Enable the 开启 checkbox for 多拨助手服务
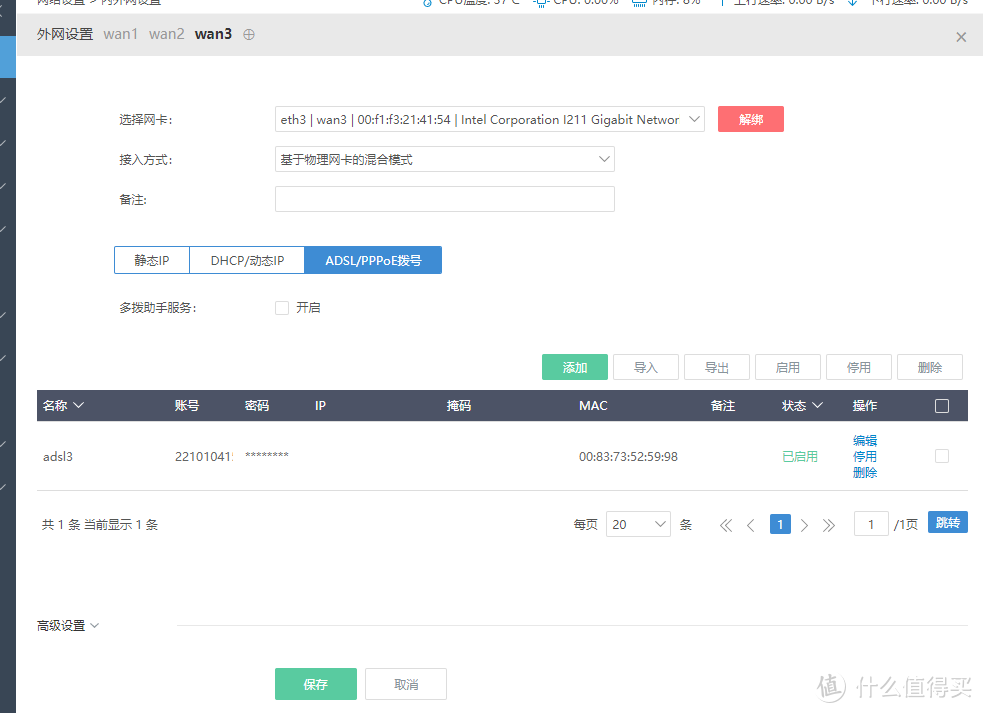 (282, 307)
